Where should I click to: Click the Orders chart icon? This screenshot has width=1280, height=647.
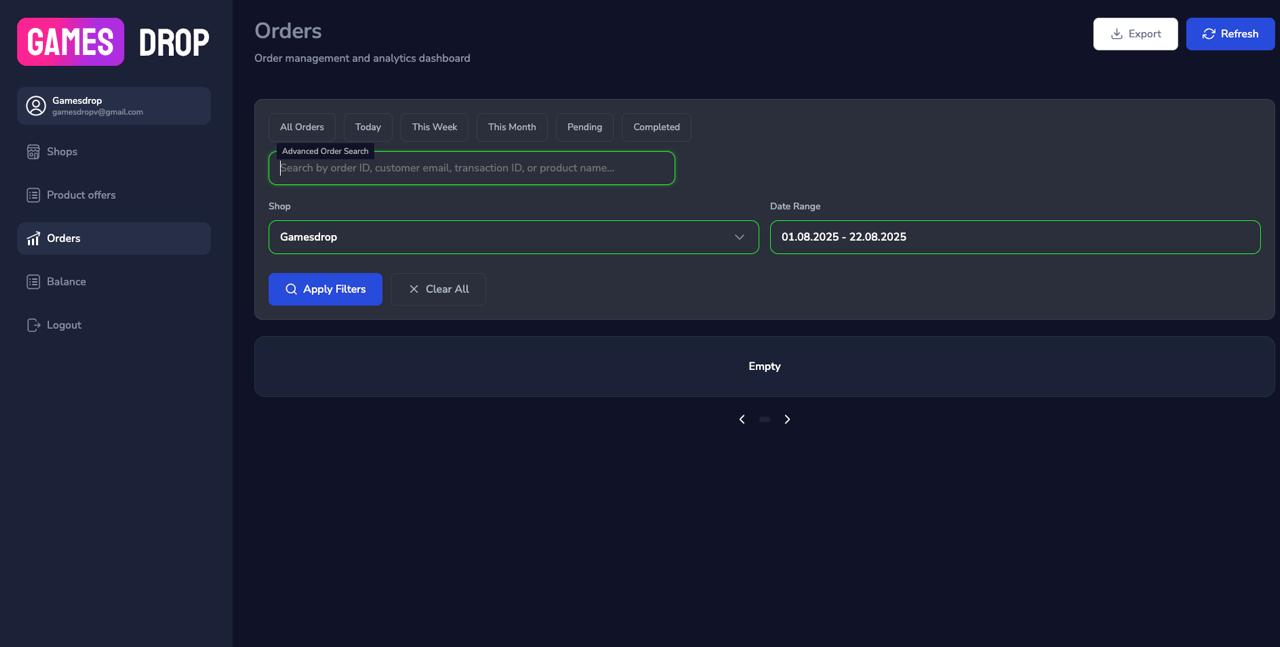click(x=33, y=238)
